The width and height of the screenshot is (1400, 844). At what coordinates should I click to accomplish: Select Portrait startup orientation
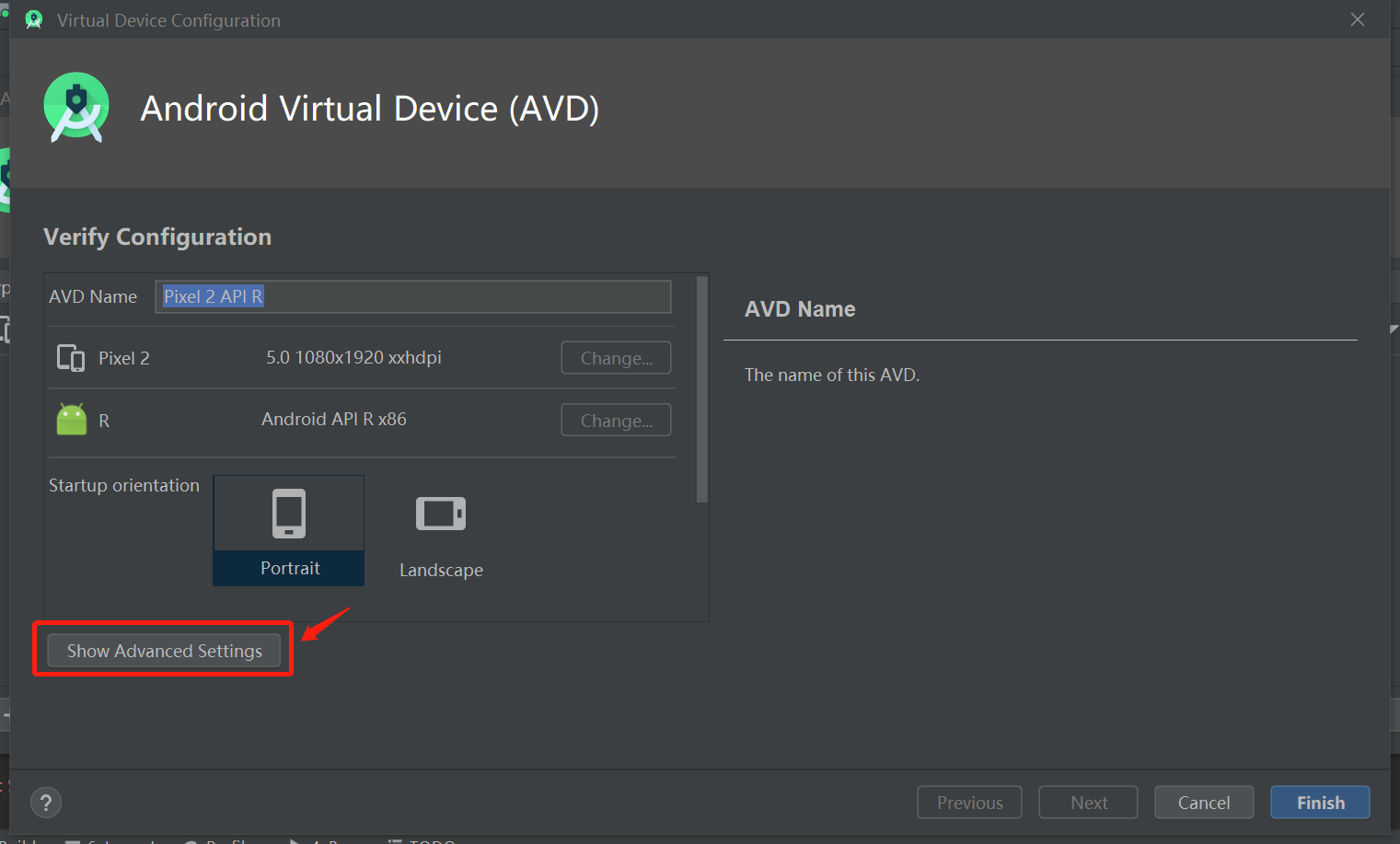[x=289, y=530]
